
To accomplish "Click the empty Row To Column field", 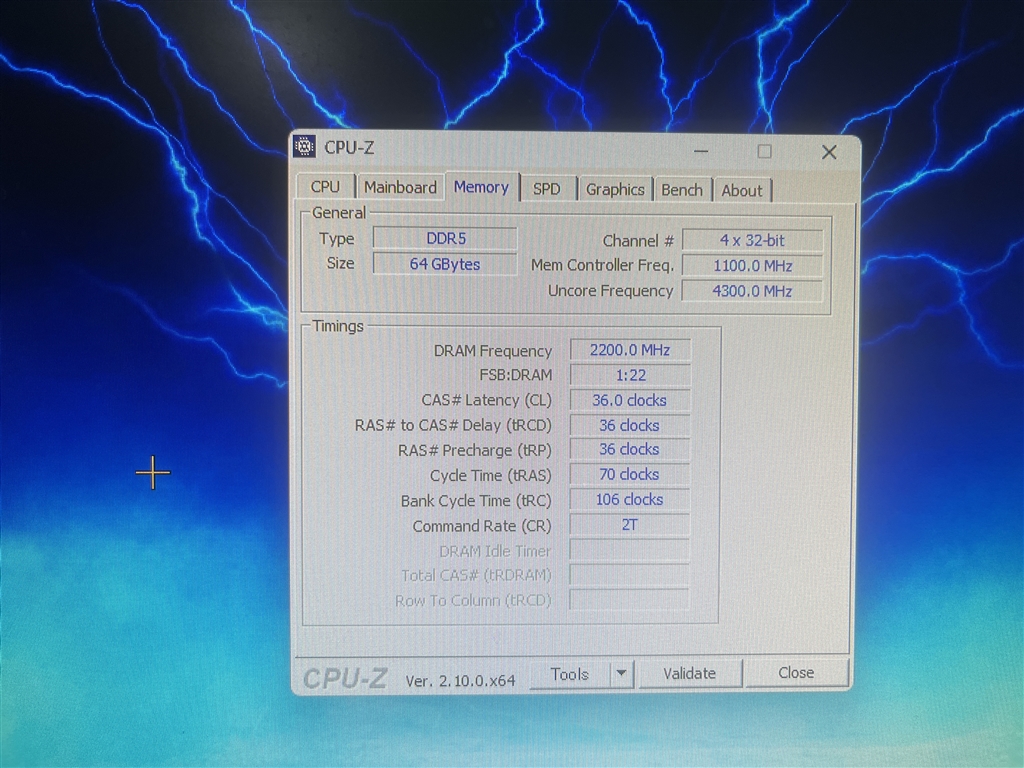I will (x=630, y=600).
